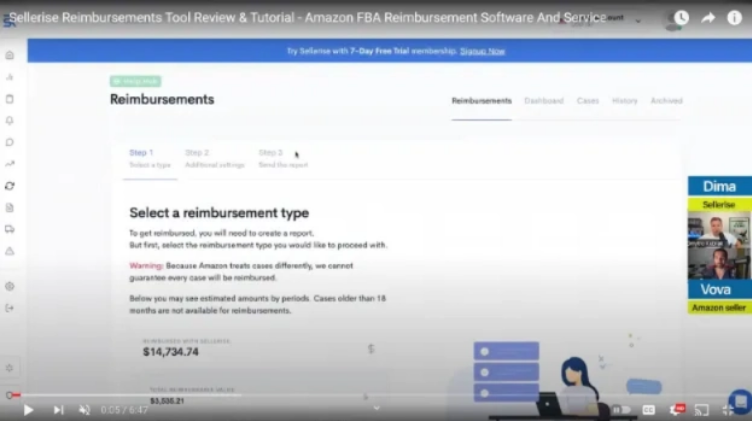Open video quality settings gear
Viewport: 752px width, 421px height.
[676, 409]
